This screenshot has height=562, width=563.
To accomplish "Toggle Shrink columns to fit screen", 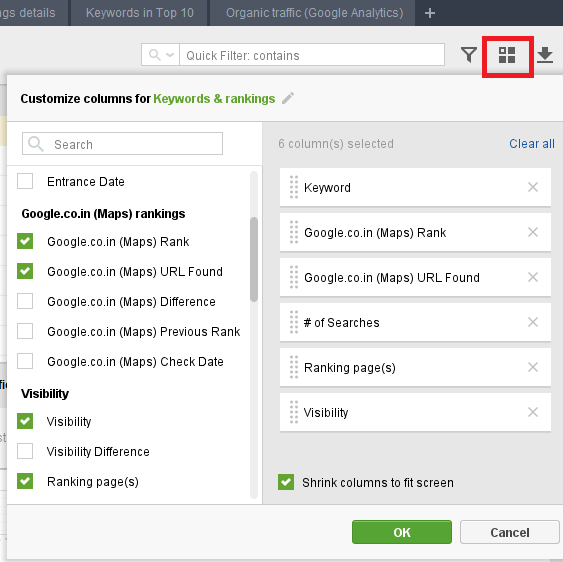I will 286,482.
